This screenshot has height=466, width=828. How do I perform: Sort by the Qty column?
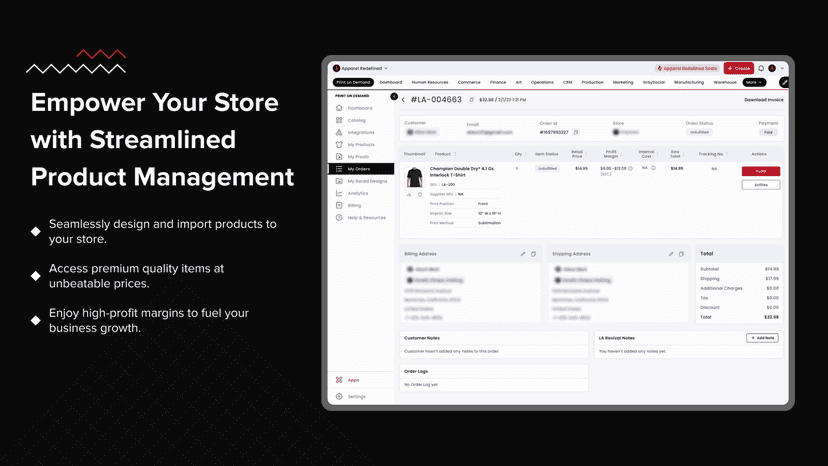point(525,154)
